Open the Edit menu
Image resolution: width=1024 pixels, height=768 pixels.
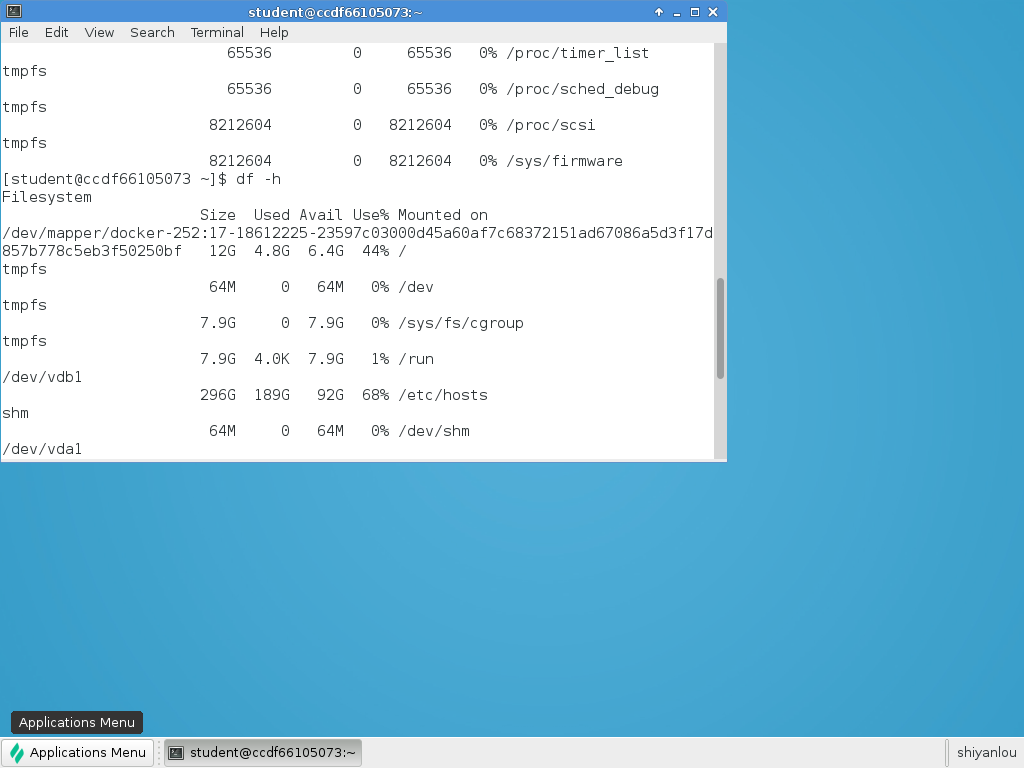click(57, 32)
